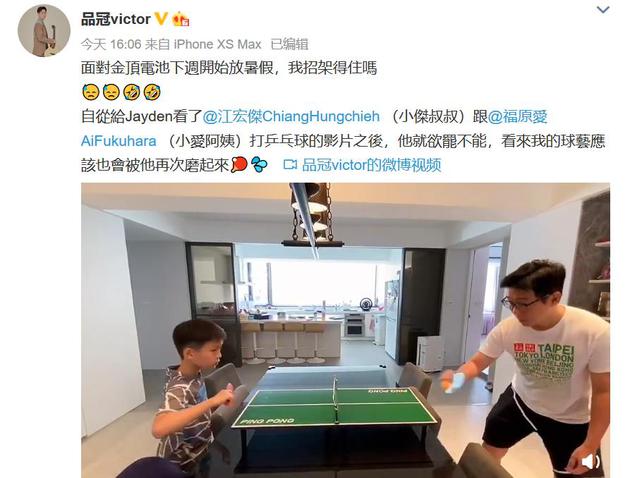
Task: Play the ping pong video
Action: tap(345, 330)
